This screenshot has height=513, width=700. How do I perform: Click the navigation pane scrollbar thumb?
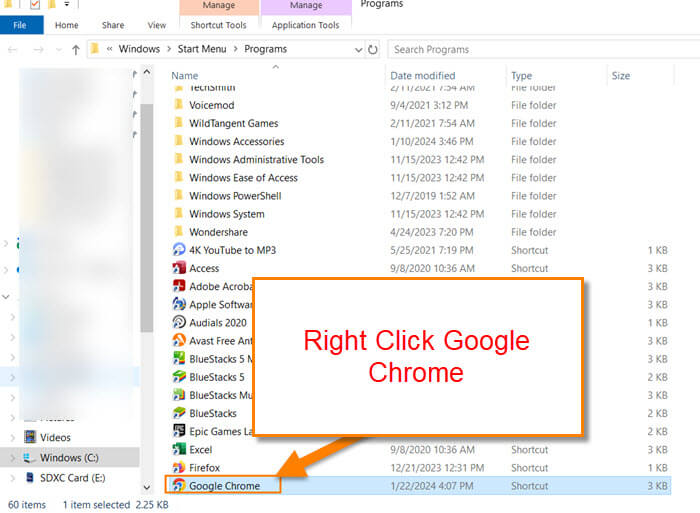(146, 218)
